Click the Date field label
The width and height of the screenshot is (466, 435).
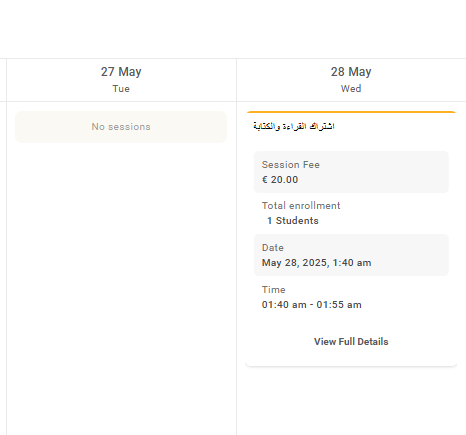(273, 248)
